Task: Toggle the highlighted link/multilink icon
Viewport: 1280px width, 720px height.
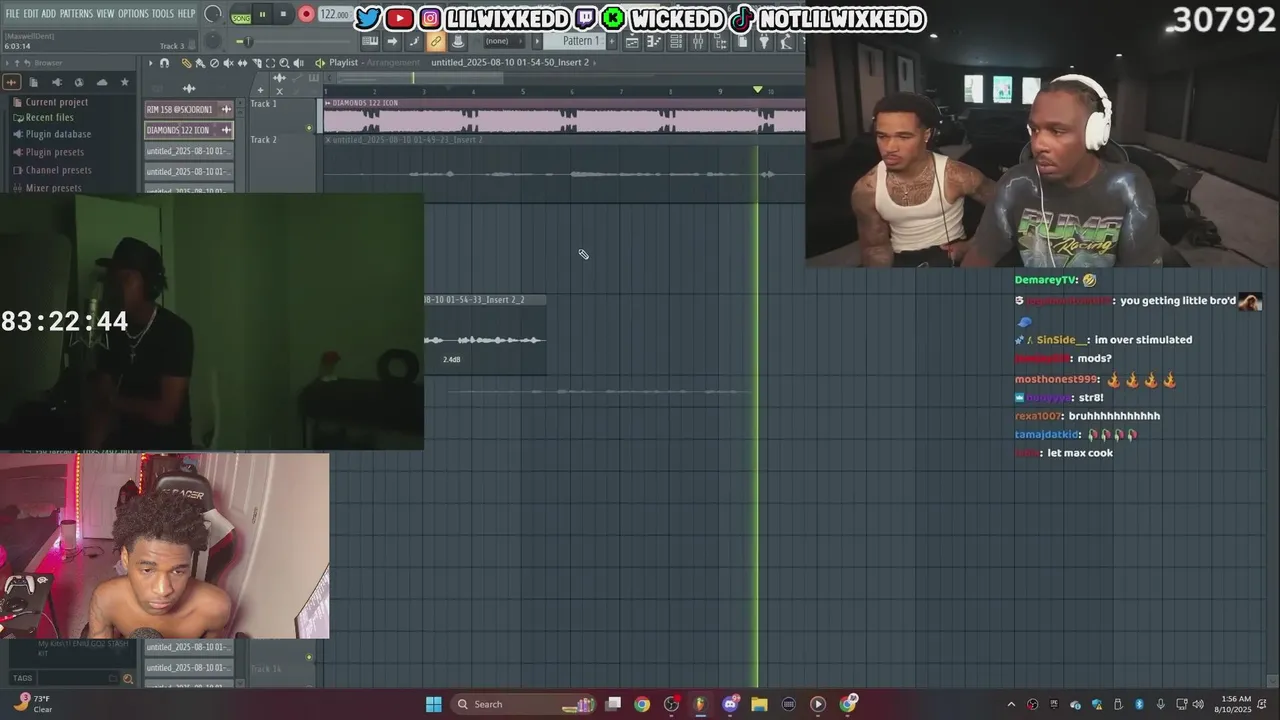Action: pyautogui.click(x=436, y=41)
